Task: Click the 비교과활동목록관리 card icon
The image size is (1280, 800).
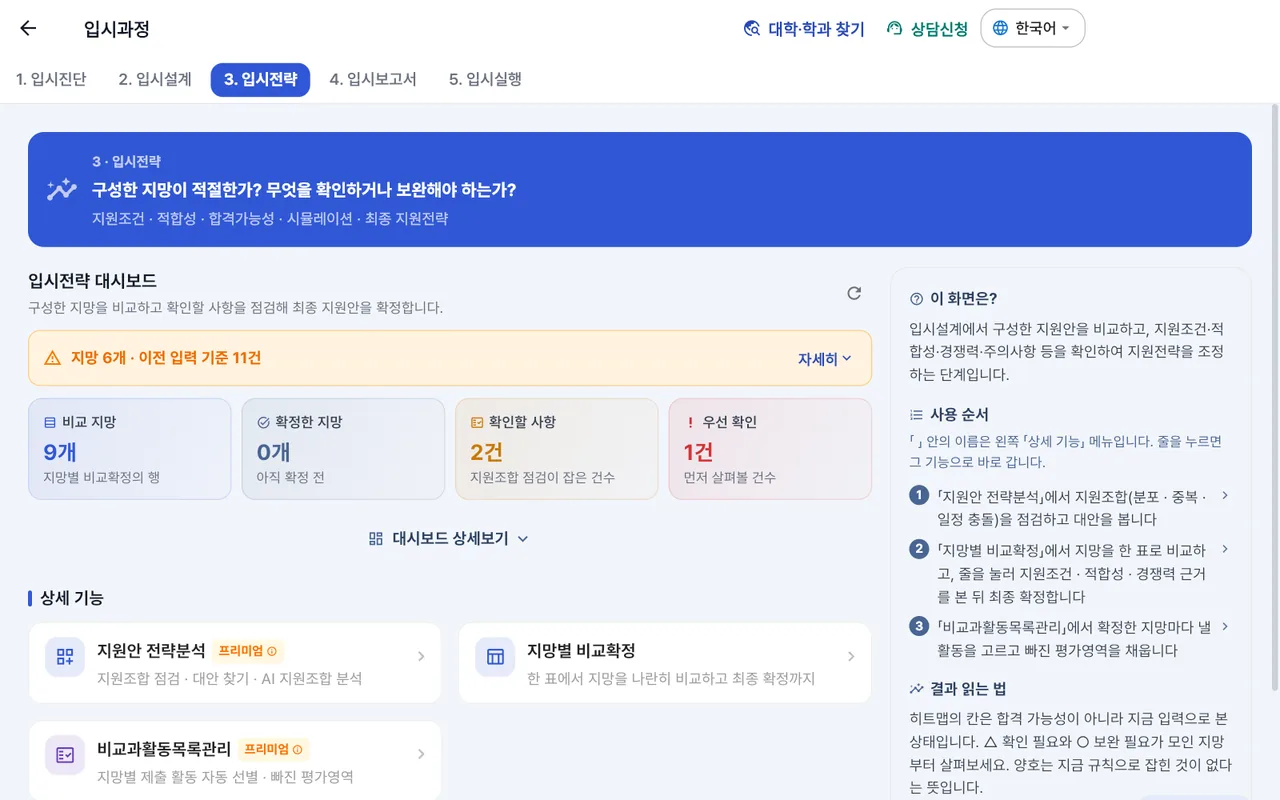Action: coord(65,755)
